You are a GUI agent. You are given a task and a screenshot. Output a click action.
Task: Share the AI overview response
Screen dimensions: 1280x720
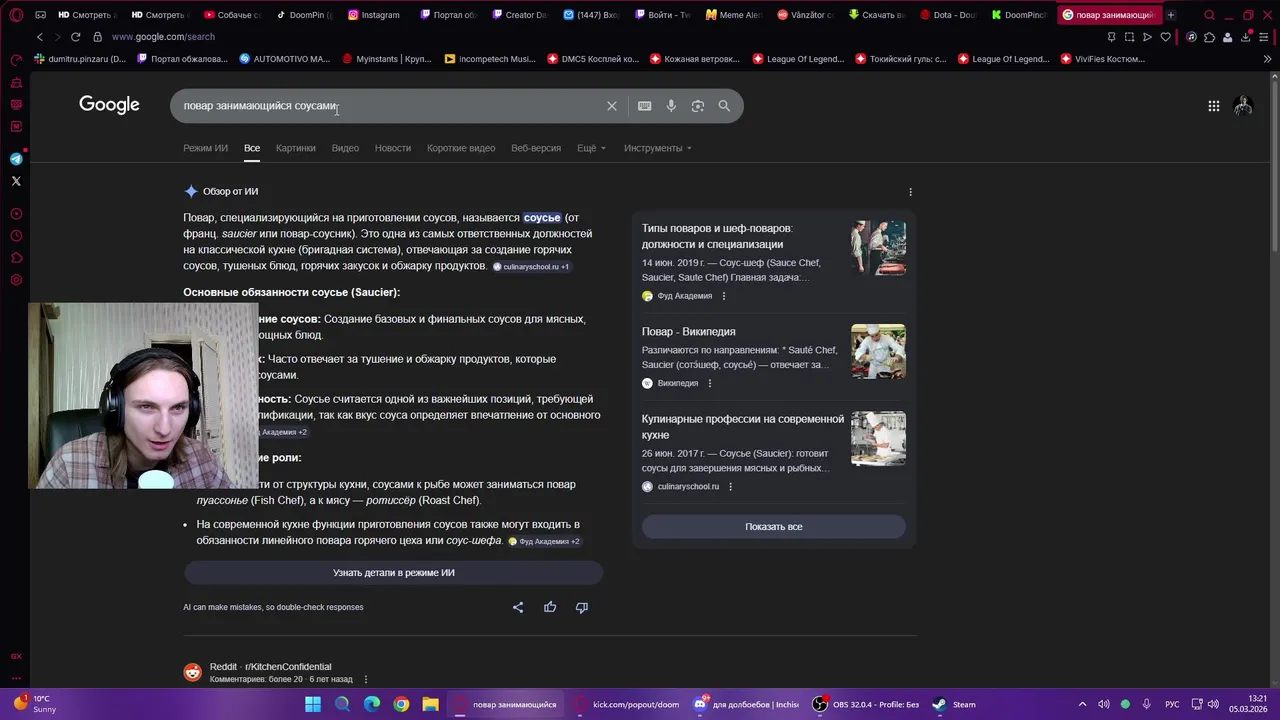pos(518,607)
